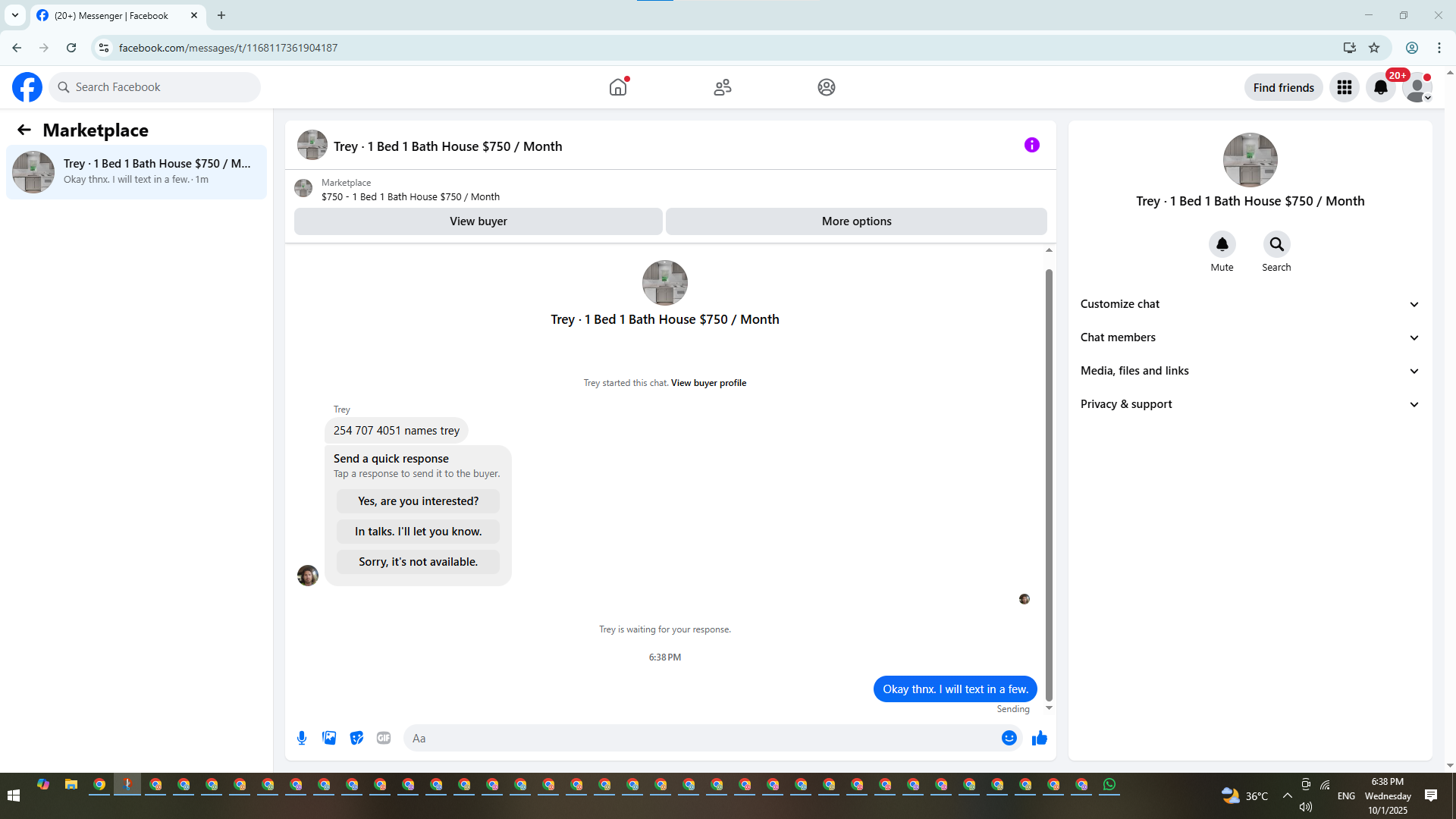Open the account profile avatar menu
The height and width of the screenshot is (819, 1456).
coord(1417,87)
